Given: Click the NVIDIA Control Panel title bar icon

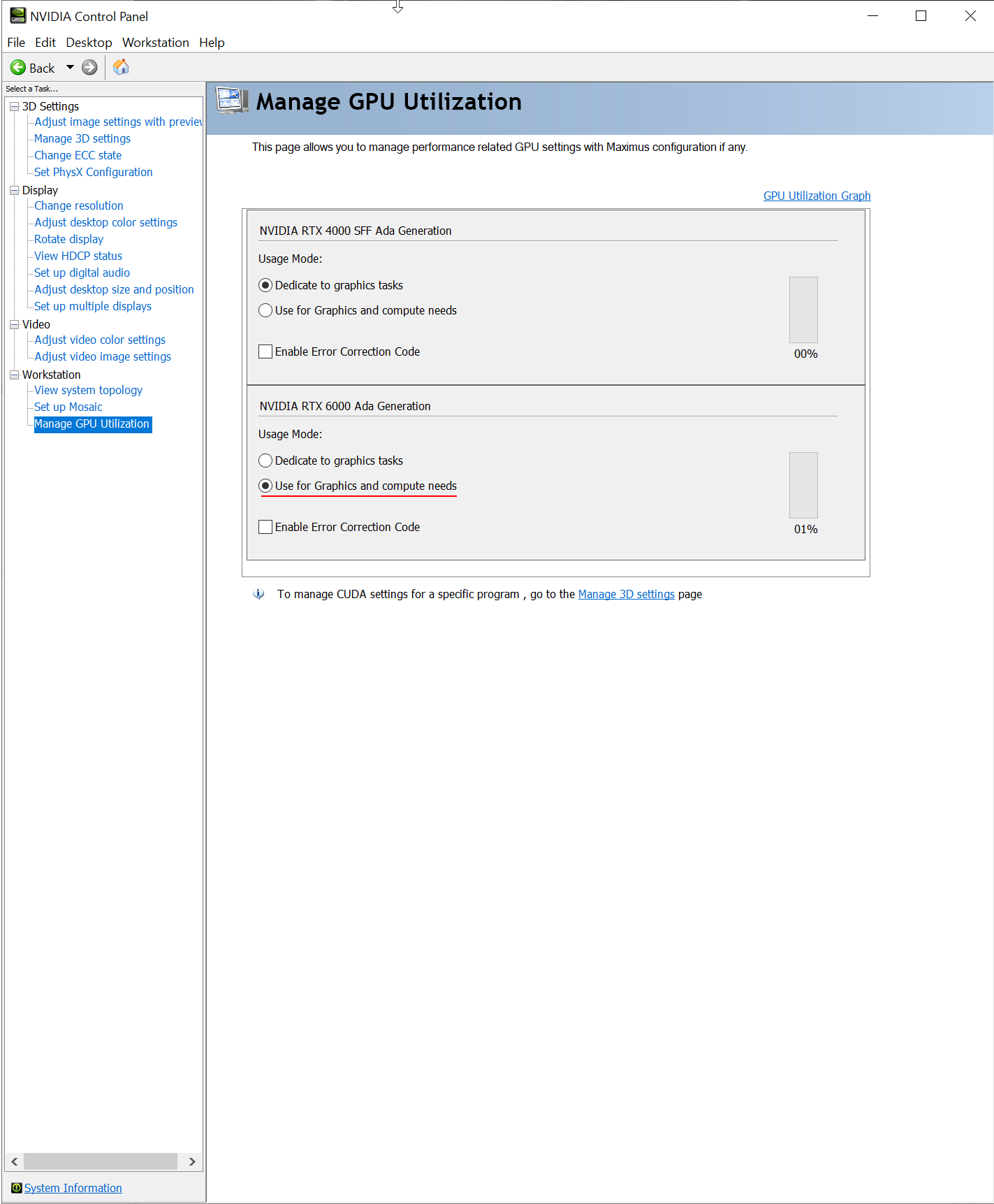Looking at the screenshot, I should [x=17, y=16].
